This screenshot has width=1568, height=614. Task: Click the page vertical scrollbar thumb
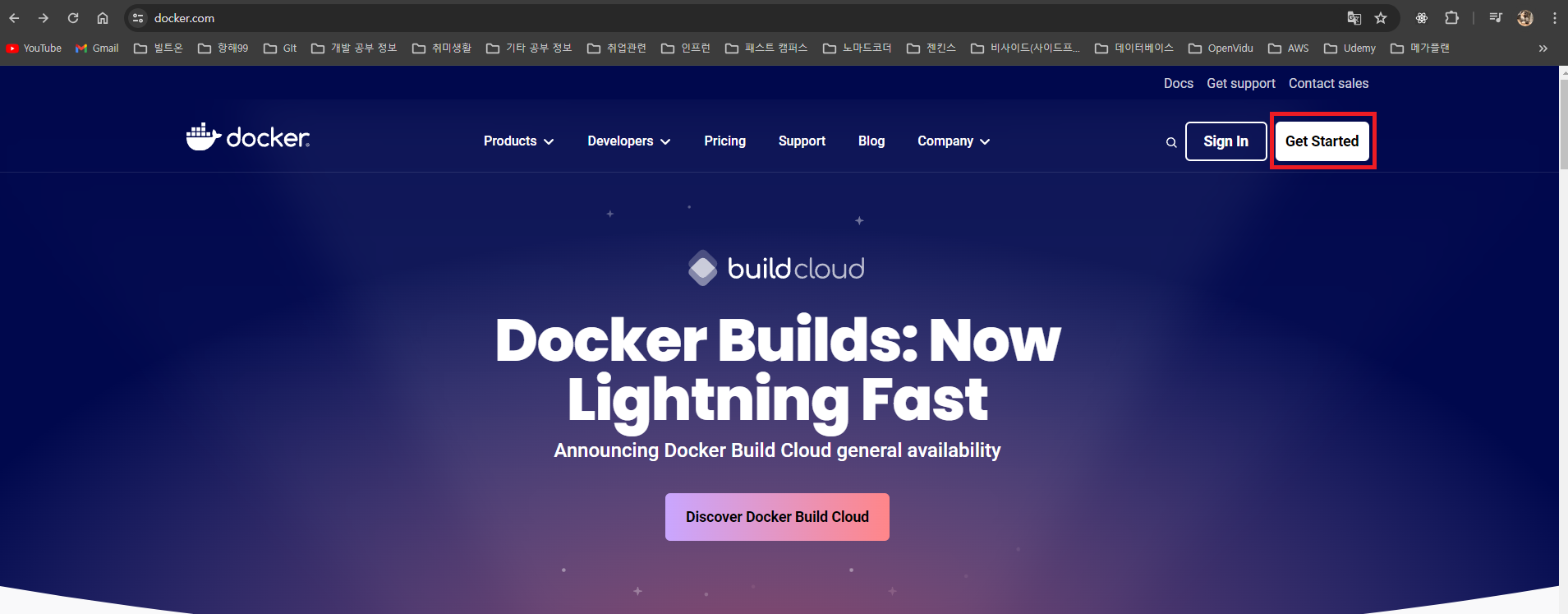click(x=1563, y=123)
